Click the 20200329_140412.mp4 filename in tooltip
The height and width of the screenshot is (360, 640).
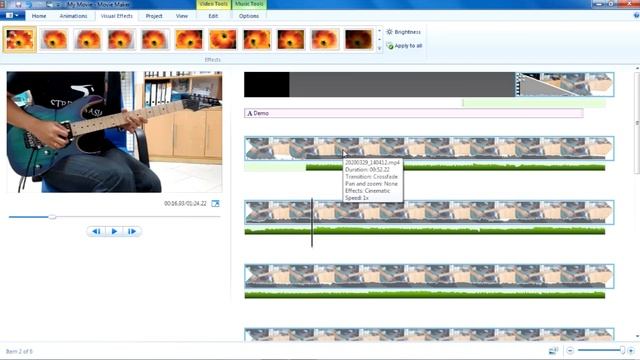tap(372, 162)
